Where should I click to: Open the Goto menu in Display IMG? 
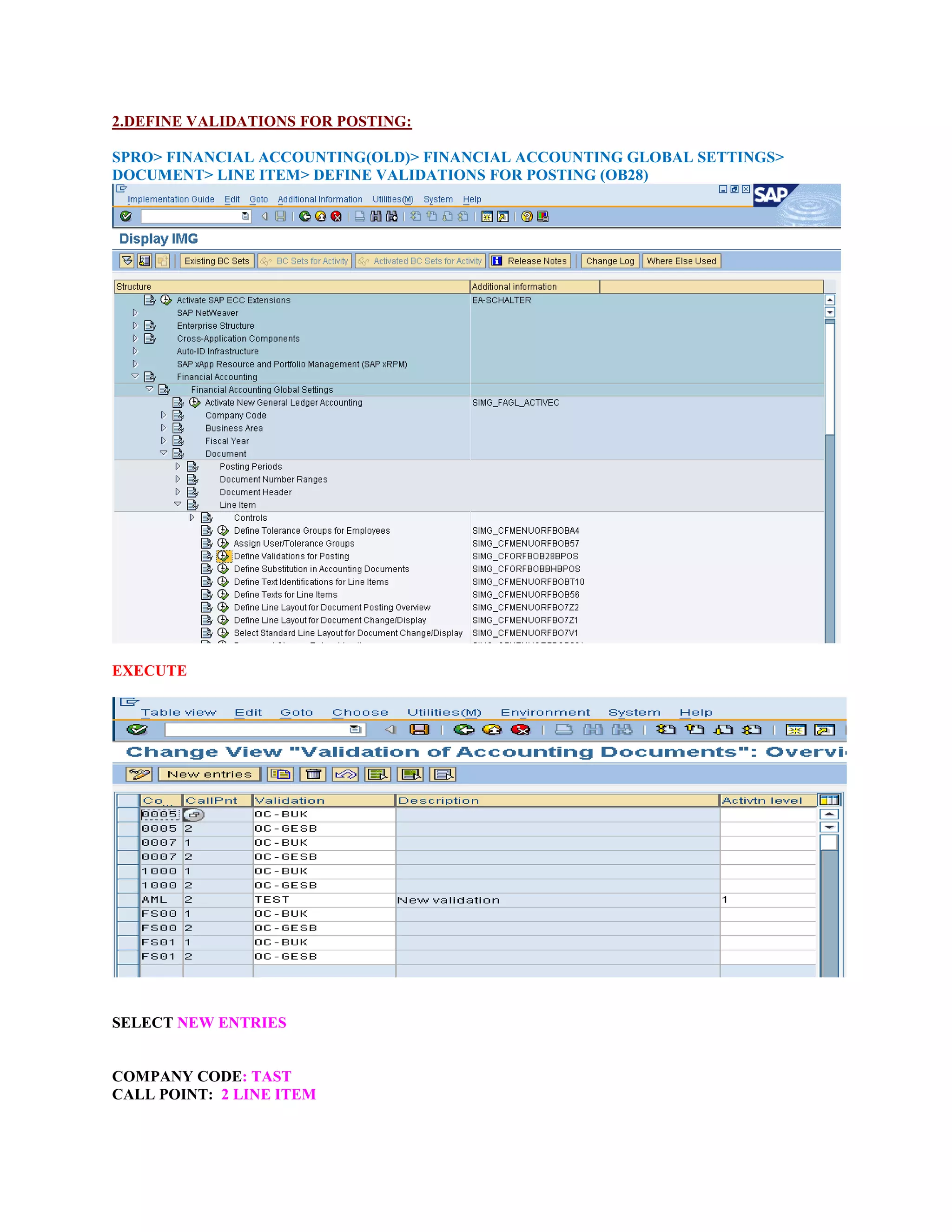(258, 199)
